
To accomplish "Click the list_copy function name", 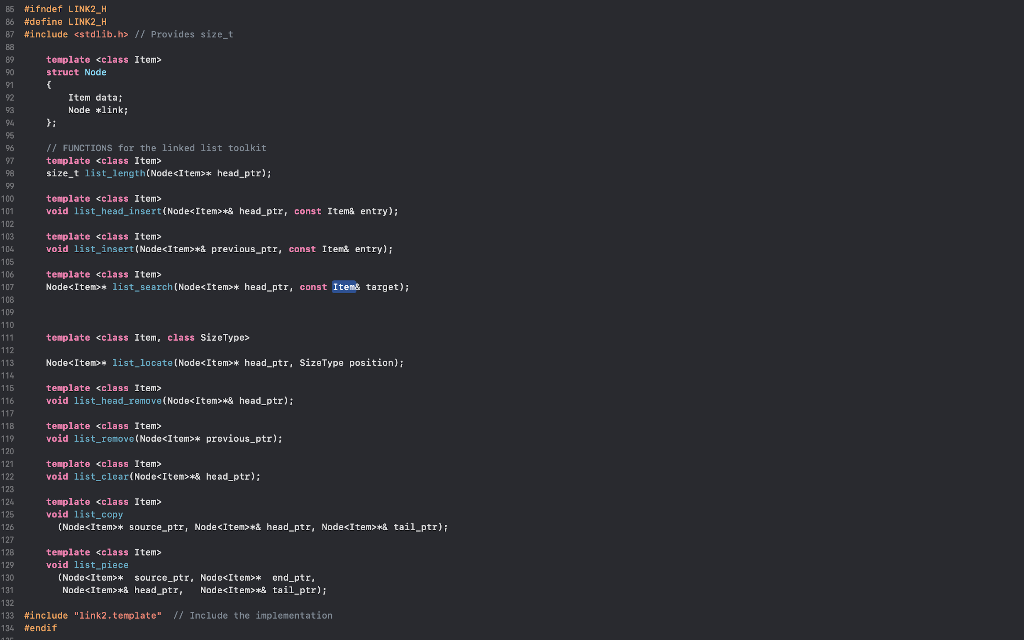I will 98,515.
